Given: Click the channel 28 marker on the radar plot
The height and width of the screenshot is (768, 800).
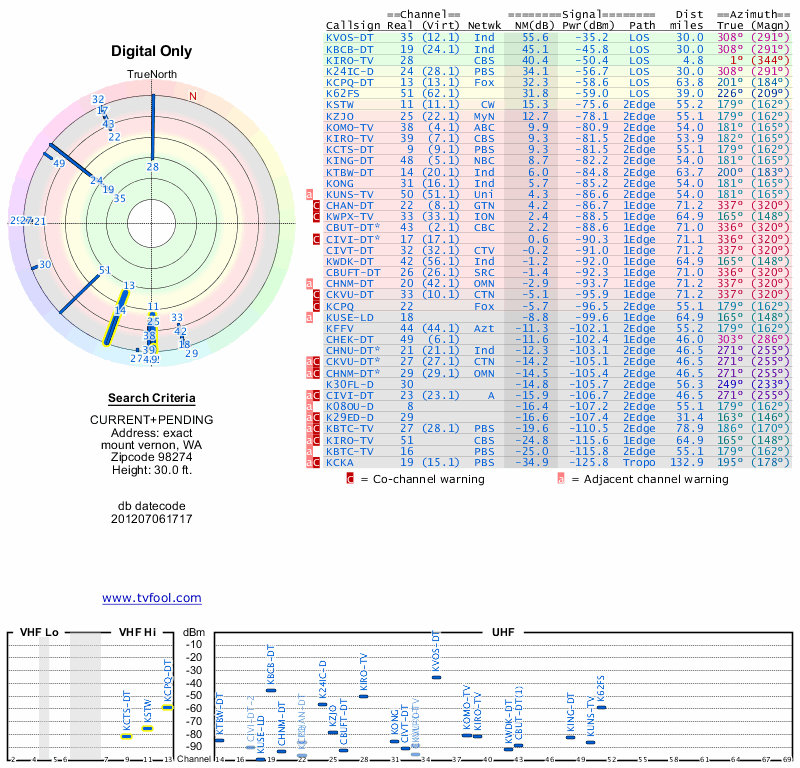Looking at the screenshot, I should [152, 167].
